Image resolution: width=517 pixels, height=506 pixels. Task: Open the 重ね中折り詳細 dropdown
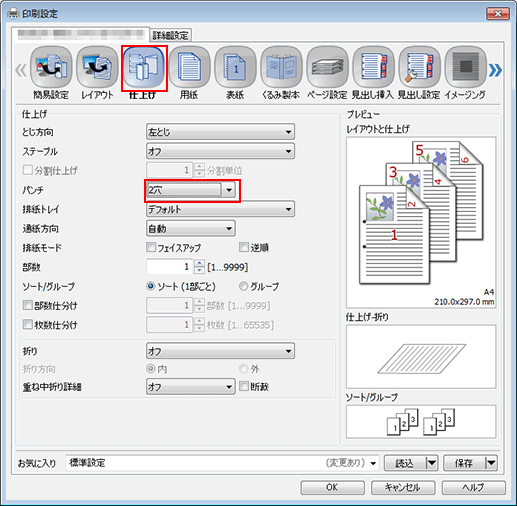tap(191, 387)
